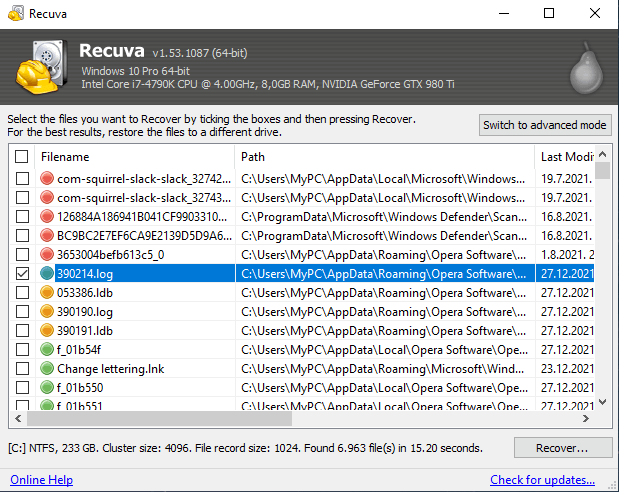Viewport: 619px width, 492px height.
Task: Click date 1.8.2021 in Last Modified column
Action: [567, 255]
